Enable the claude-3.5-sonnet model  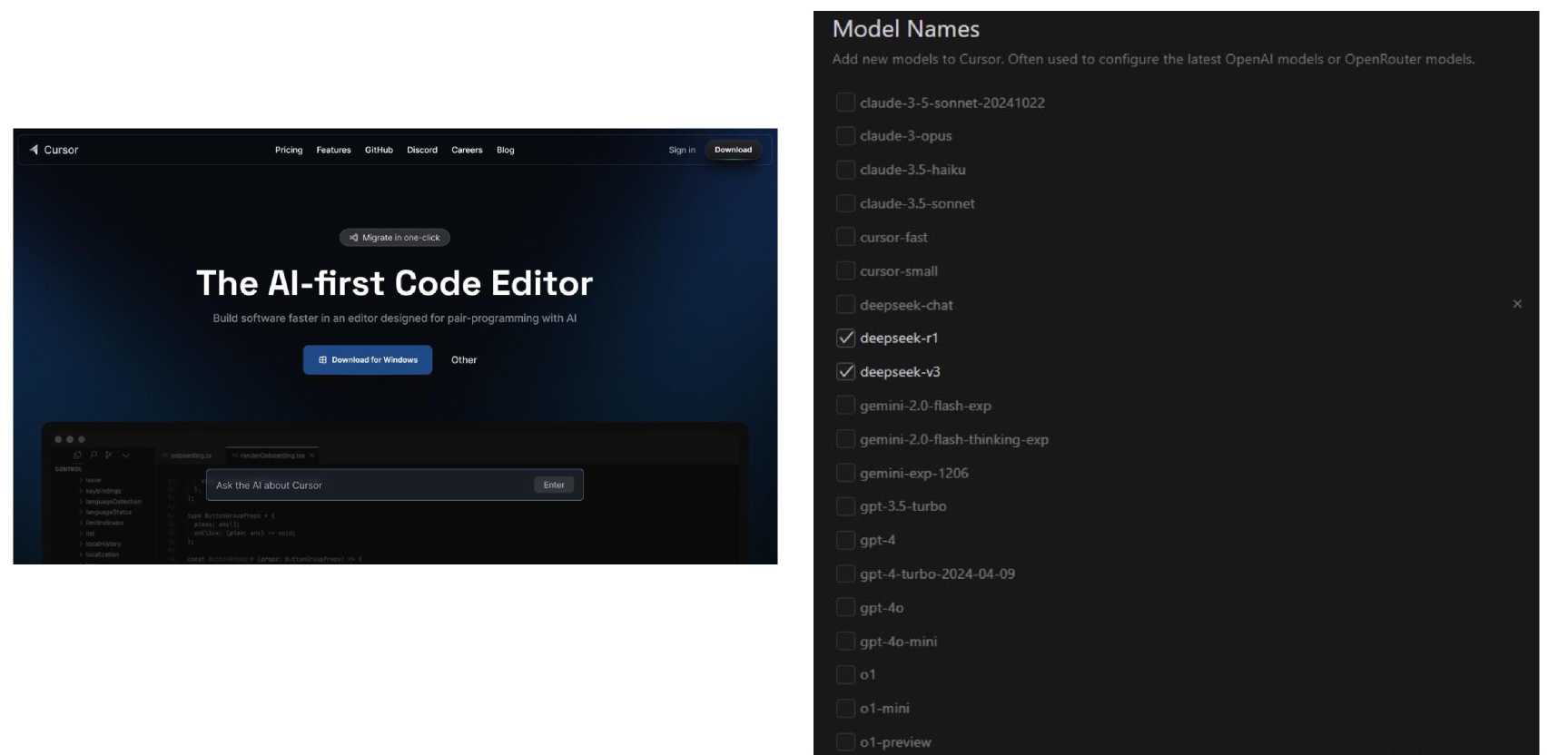click(845, 203)
